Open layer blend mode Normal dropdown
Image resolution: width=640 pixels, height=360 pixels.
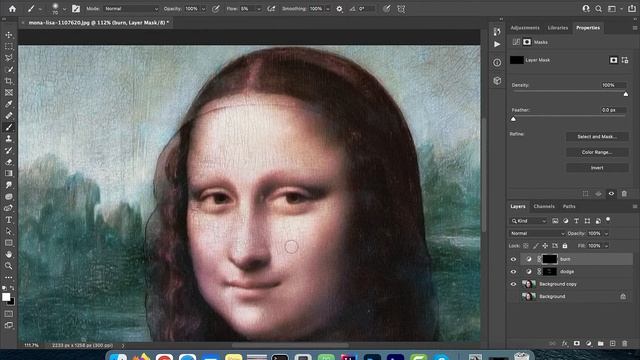click(537, 233)
